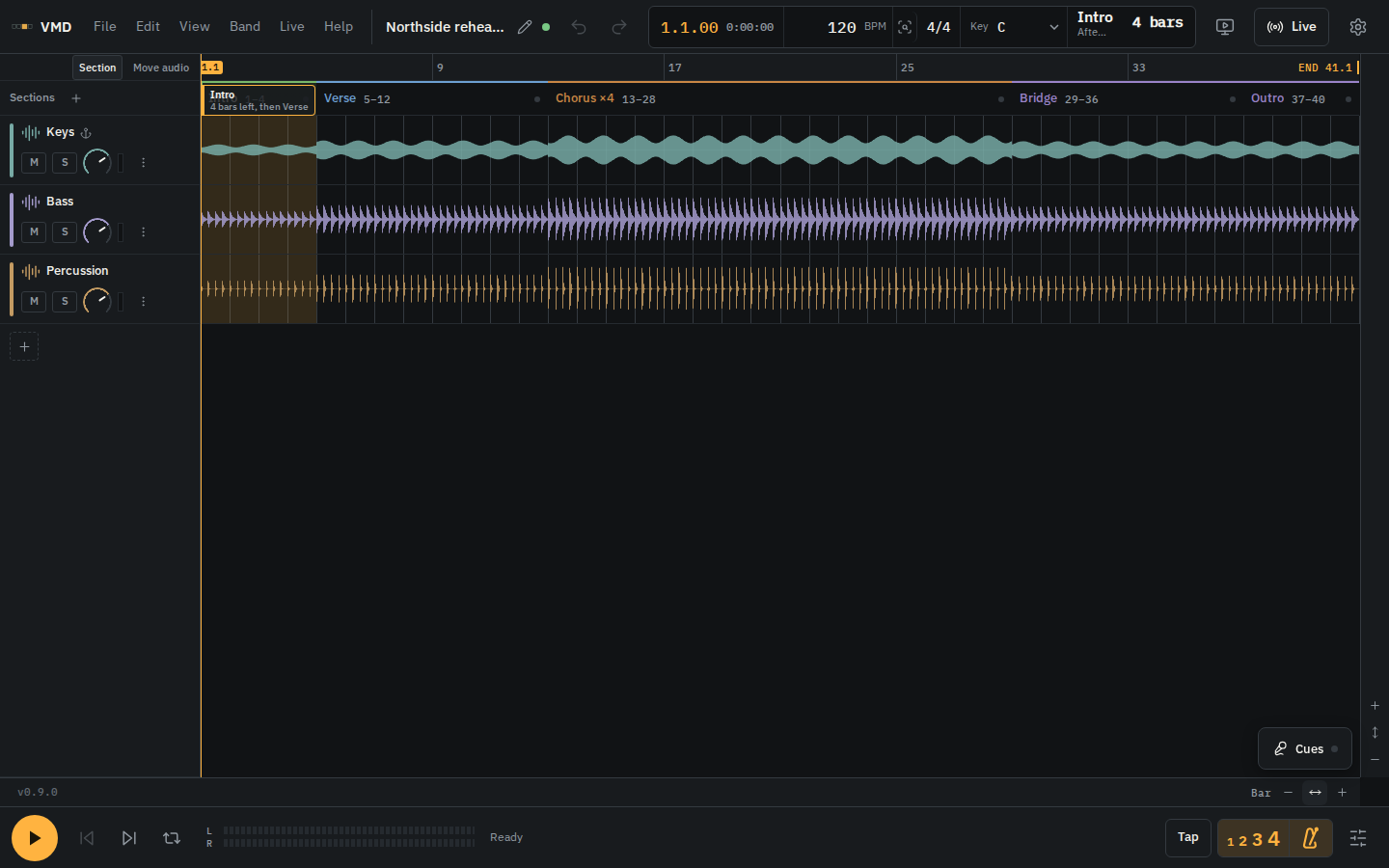Start playback with the orange play button
The image size is (1389, 868).
click(35, 838)
